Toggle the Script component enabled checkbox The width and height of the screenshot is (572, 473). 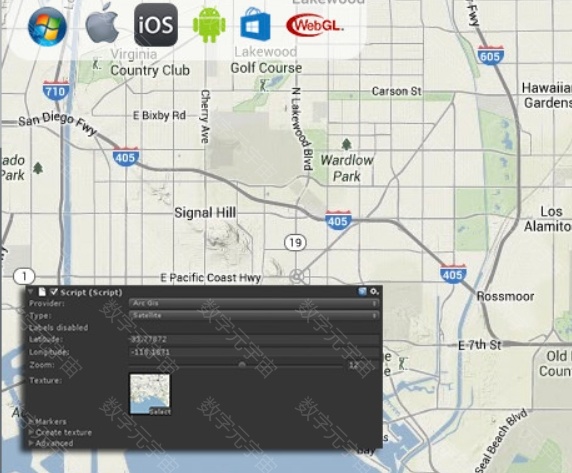tap(54, 292)
